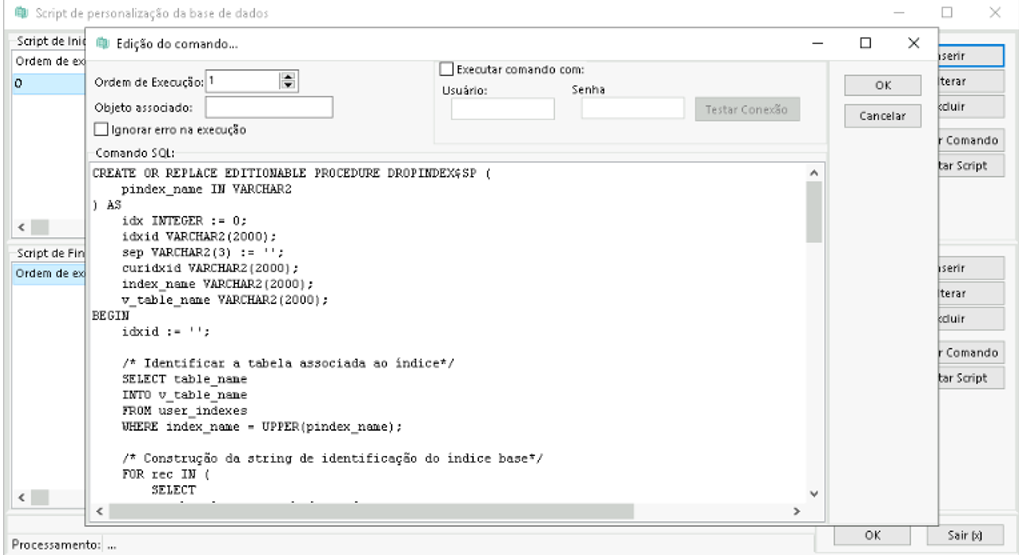Decrement the Ordem de Execução spinner down arrow
Screen dimensions: 1019x555
point(288,86)
